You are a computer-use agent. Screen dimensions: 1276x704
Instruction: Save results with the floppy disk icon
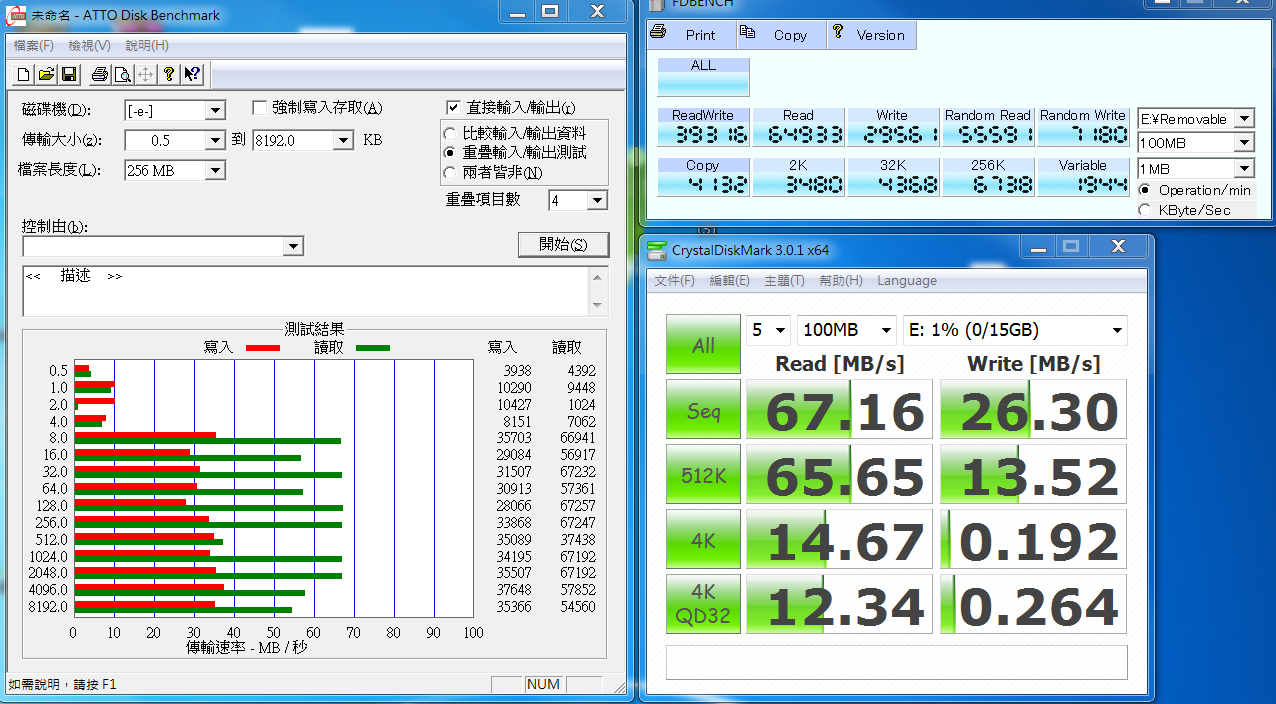click(x=69, y=74)
